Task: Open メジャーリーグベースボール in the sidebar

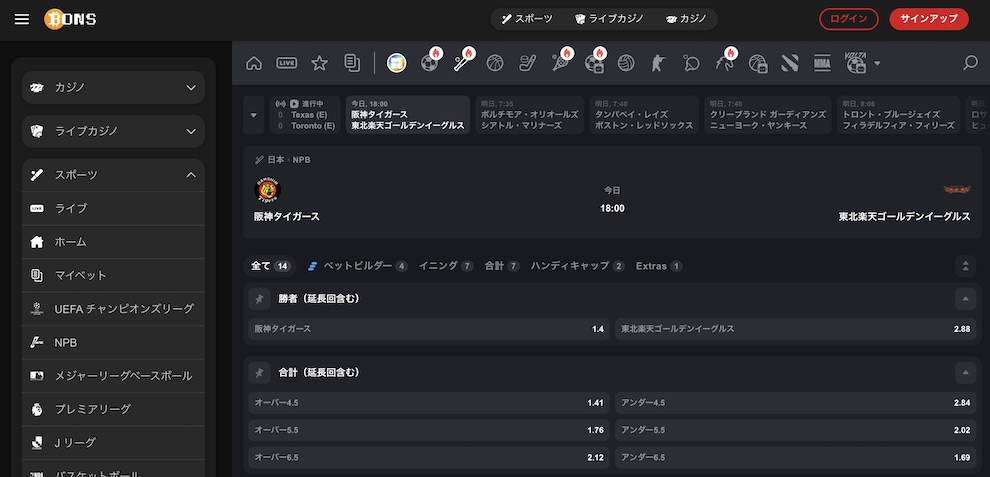Action: pyautogui.click(x=114, y=376)
